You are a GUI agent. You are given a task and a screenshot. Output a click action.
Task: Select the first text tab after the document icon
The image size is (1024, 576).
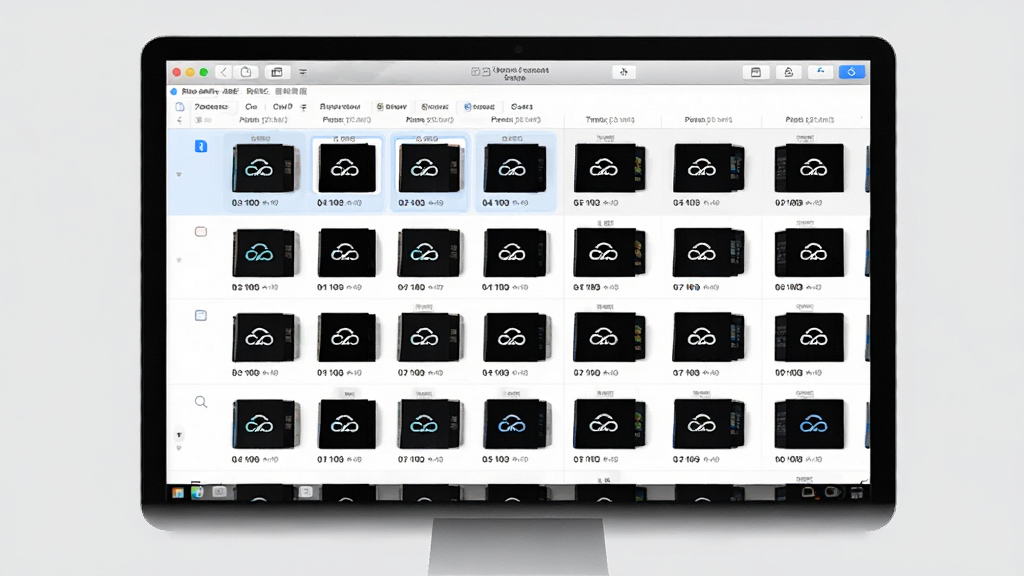(211, 106)
